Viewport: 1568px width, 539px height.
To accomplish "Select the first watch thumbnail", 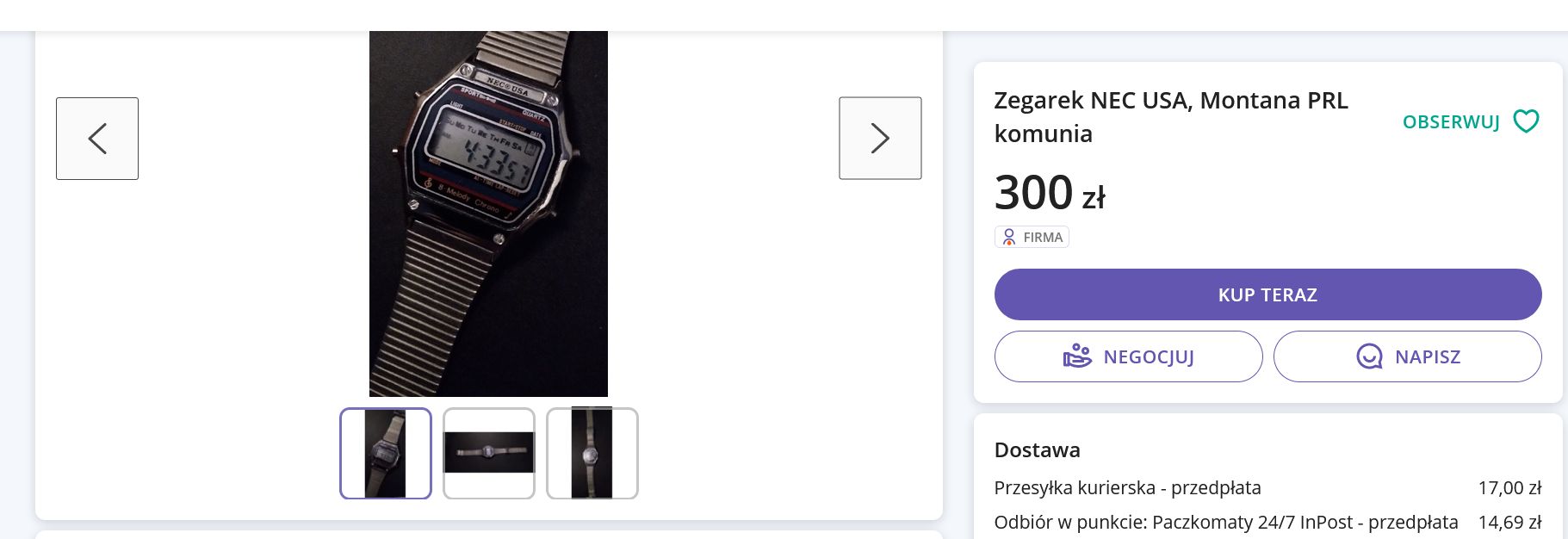I will [x=385, y=454].
